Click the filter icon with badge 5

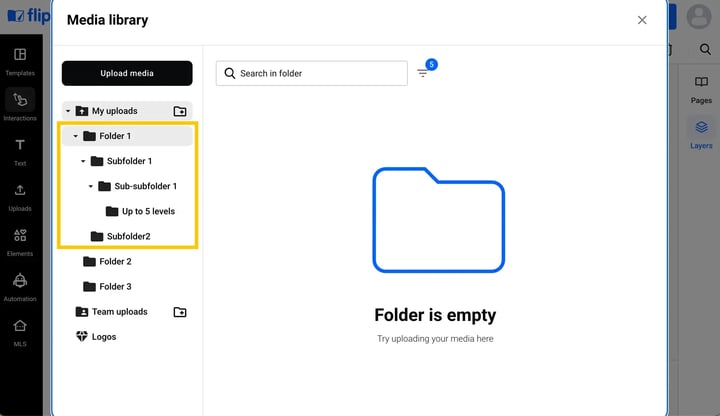[x=423, y=73]
